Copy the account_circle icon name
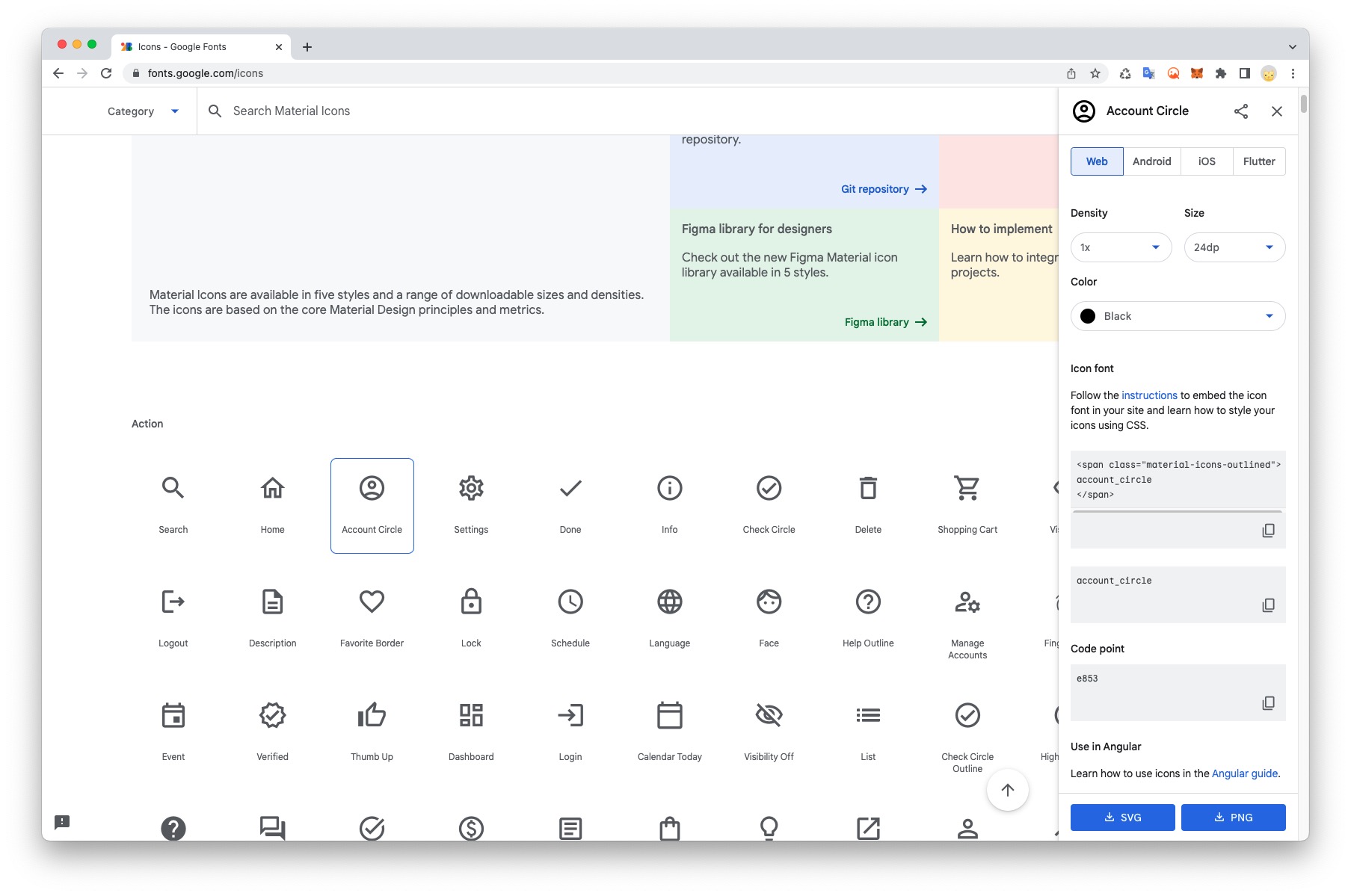Screen dimensions: 1351x896 click(x=1268, y=605)
